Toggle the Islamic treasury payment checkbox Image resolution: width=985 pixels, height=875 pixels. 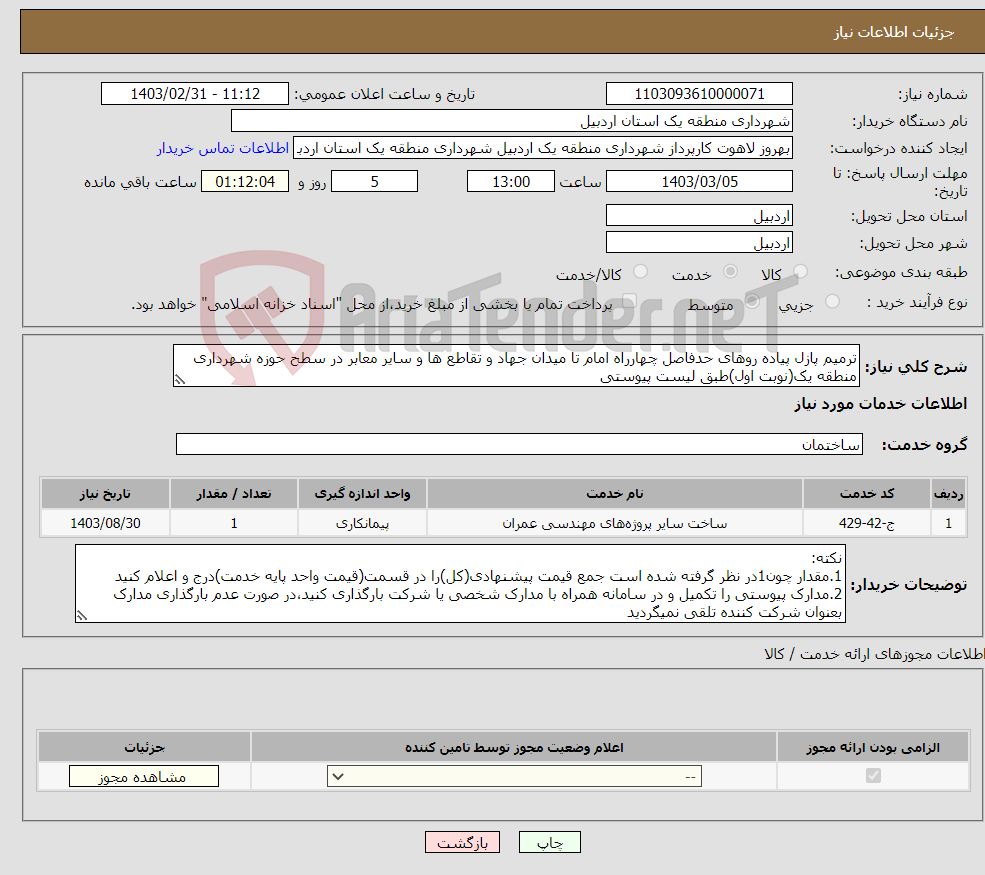coord(629,302)
